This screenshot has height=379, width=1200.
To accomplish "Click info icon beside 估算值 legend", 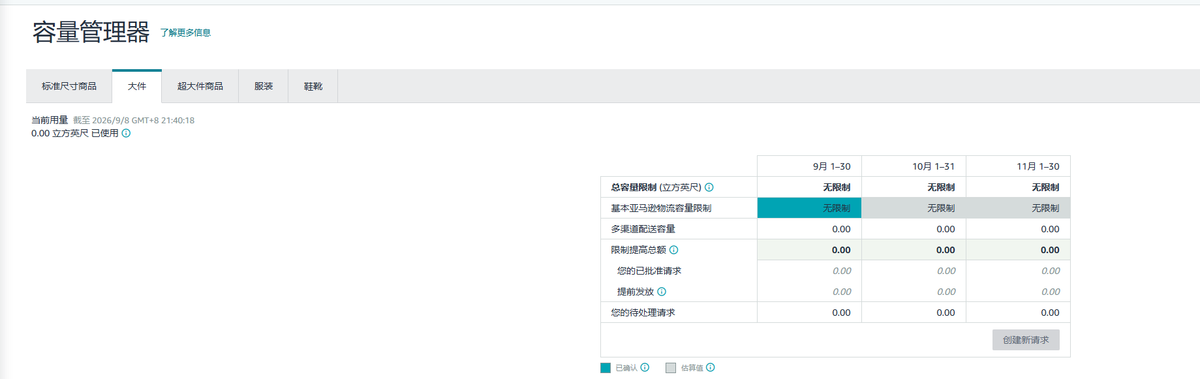I will click(x=711, y=367).
